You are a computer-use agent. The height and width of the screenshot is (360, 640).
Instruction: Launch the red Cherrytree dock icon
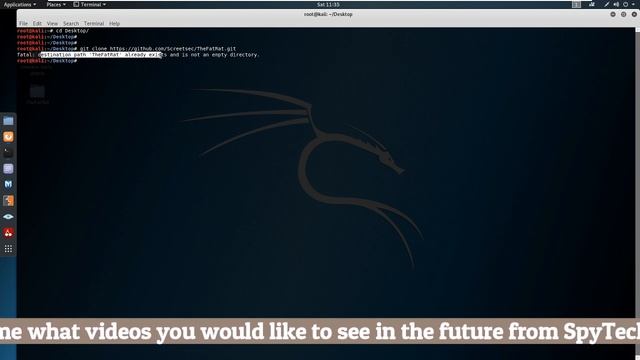[8, 233]
